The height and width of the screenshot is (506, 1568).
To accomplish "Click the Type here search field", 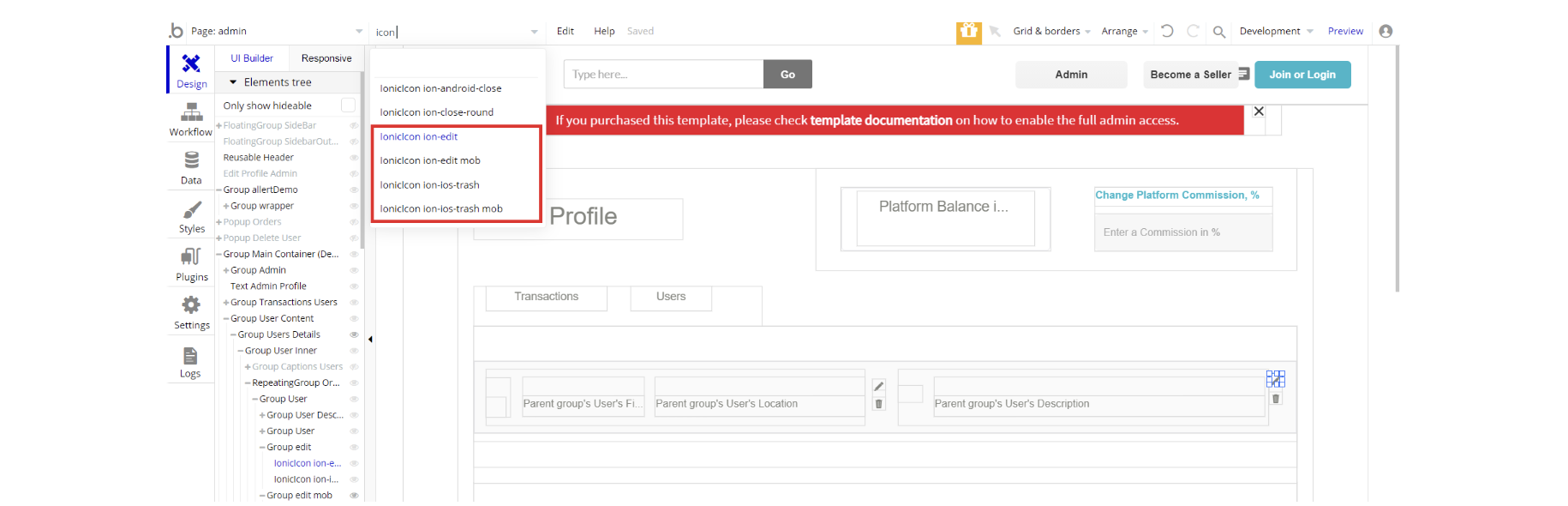I will (x=663, y=75).
